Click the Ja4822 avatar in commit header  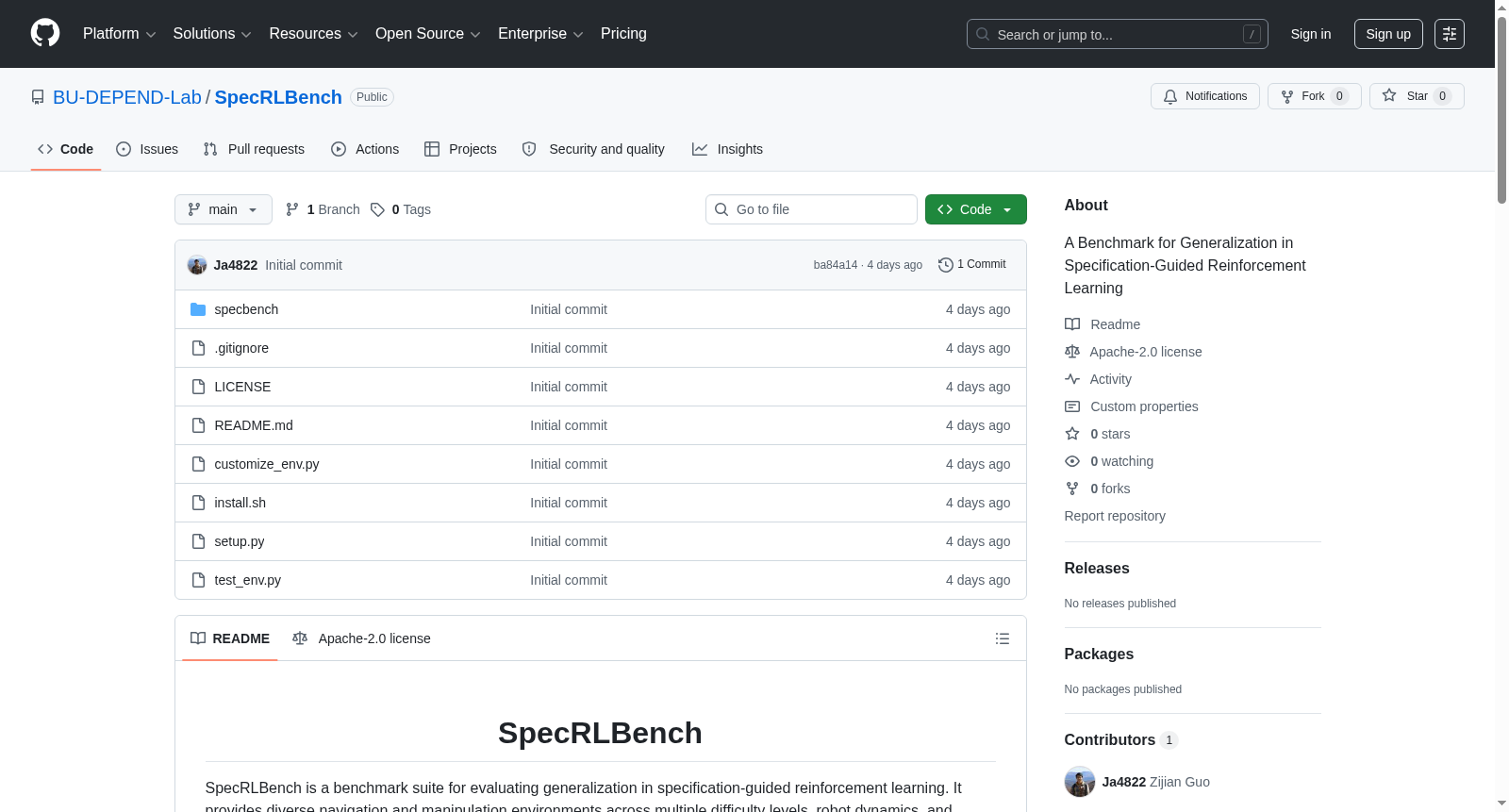[x=197, y=265]
